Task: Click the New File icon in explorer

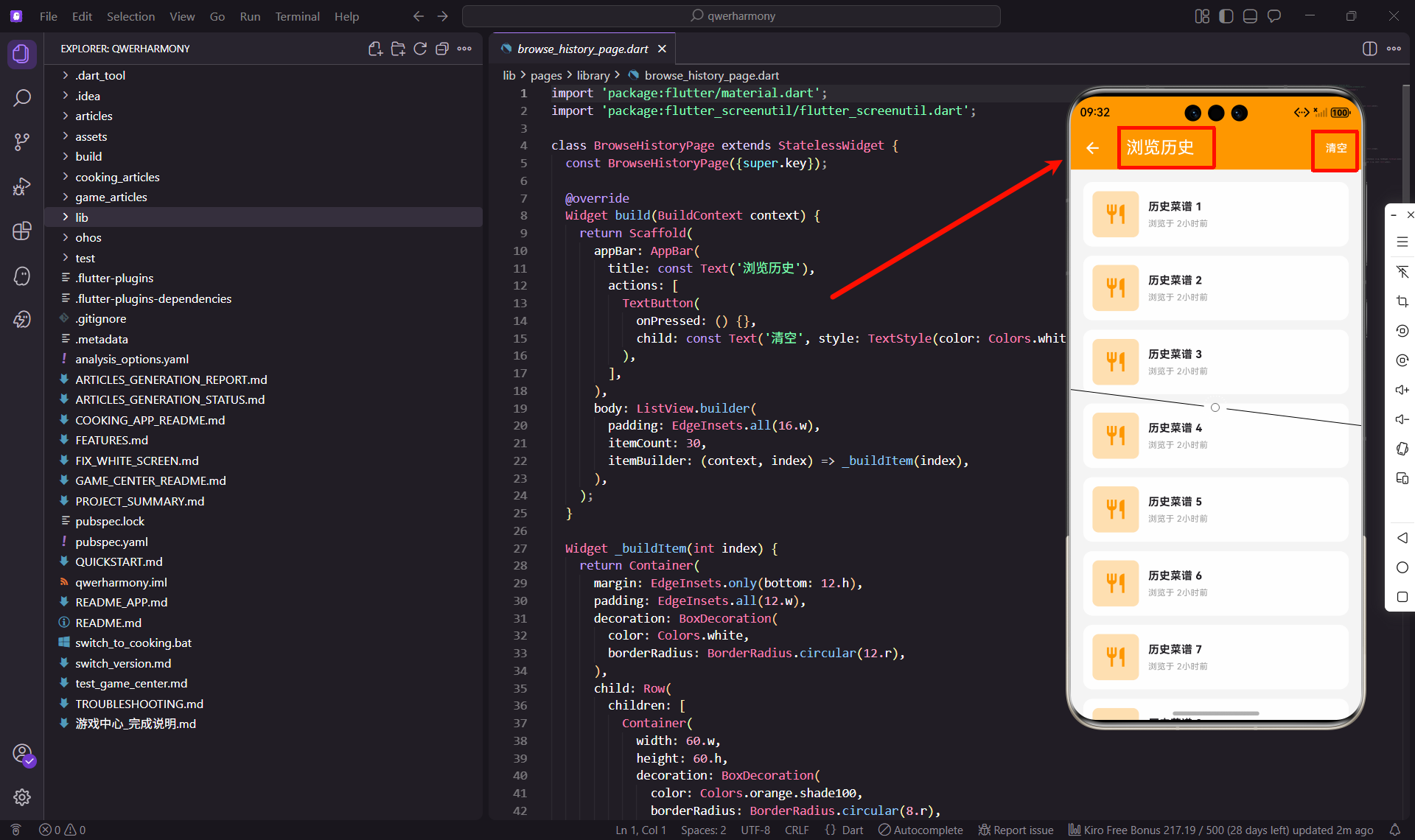Action: pyautogui.click(x=375, y=49)
